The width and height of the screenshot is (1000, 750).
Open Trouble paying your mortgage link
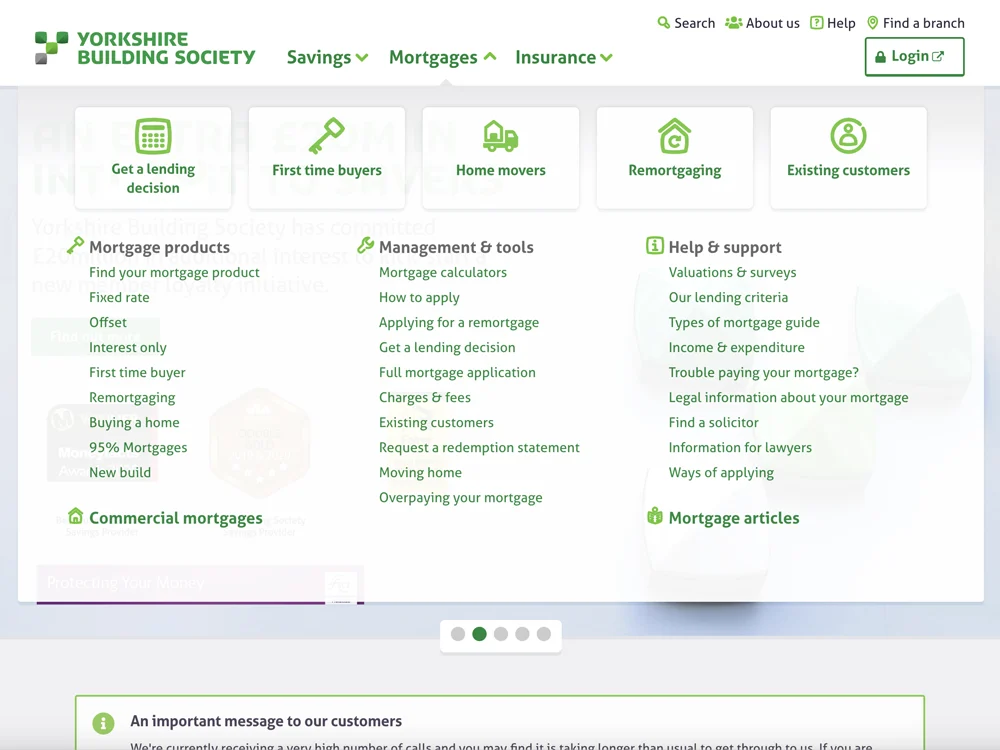point(763,372)
